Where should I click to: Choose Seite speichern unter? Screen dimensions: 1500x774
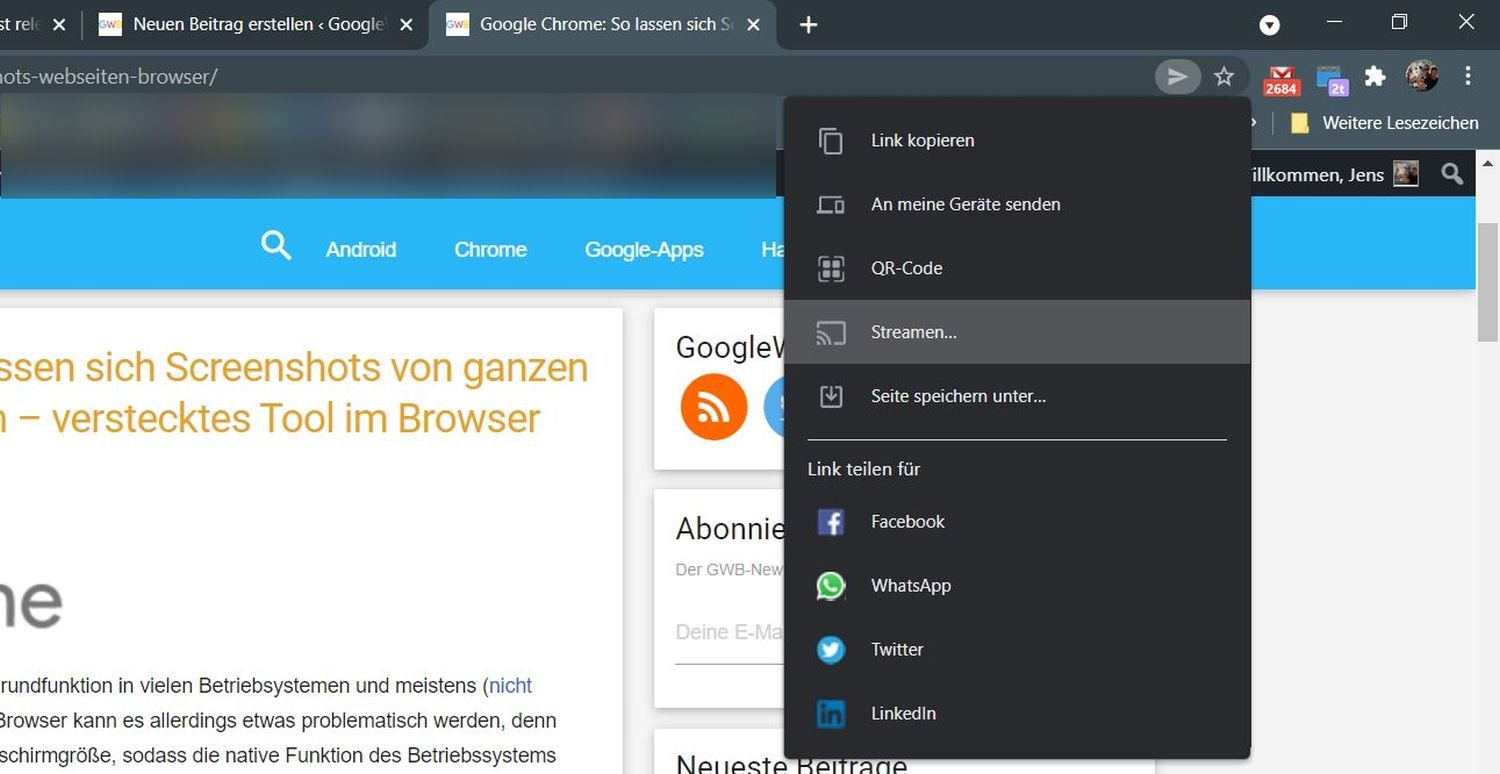pos(958,397)
